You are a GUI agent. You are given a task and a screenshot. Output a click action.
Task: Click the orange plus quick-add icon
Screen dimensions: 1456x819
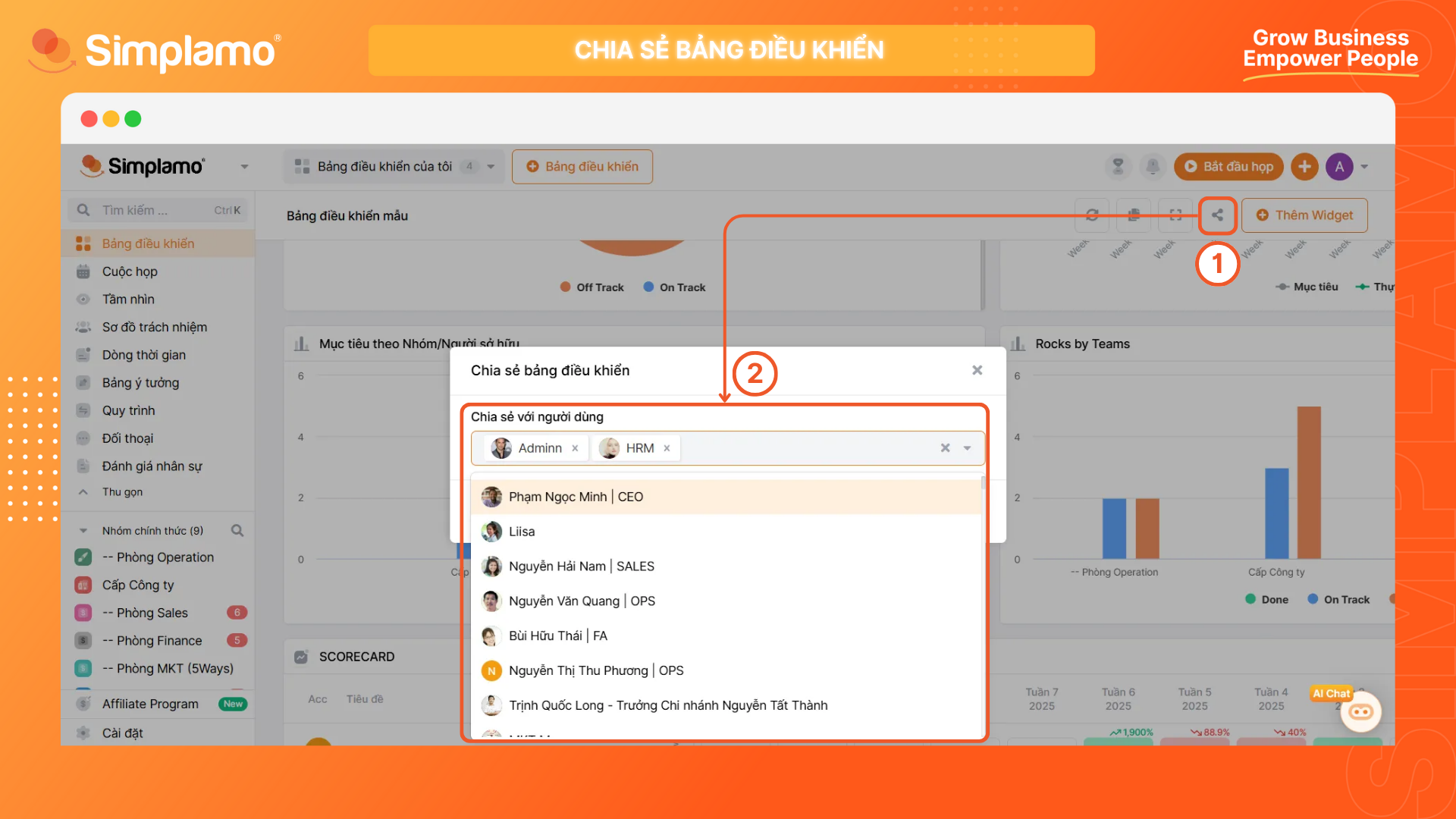coord(1304,166)
